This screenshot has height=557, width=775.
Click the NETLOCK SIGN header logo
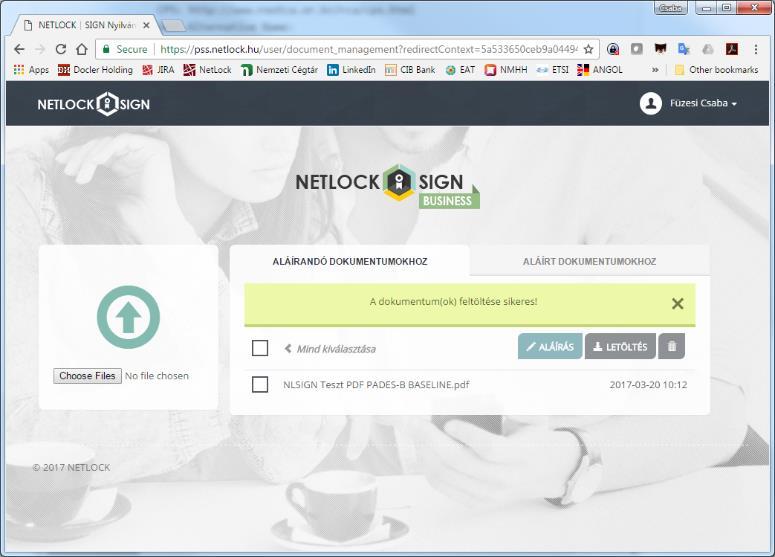coord(94,104)
